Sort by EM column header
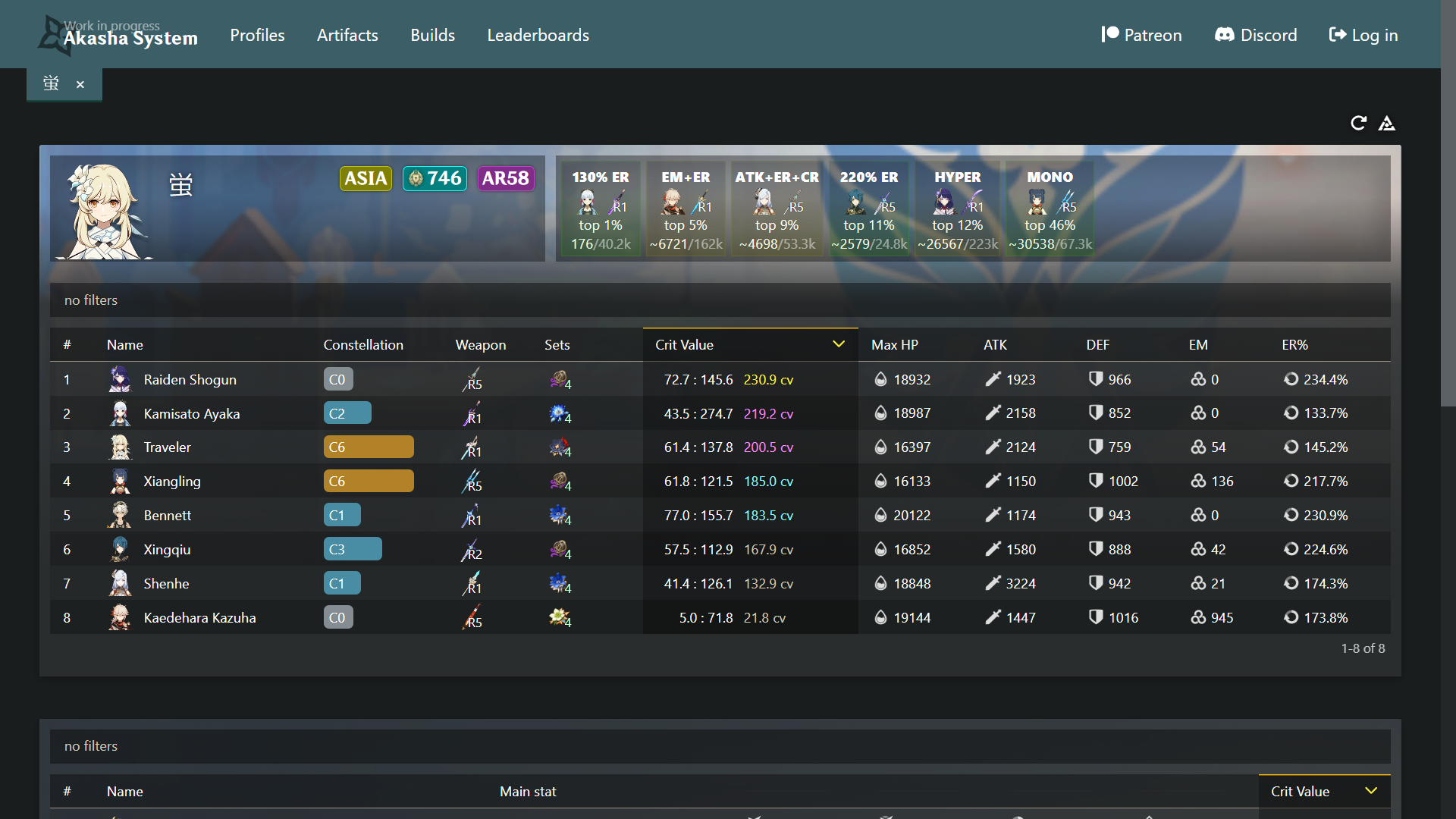1456x819 pixels. tap(1198, 345)
